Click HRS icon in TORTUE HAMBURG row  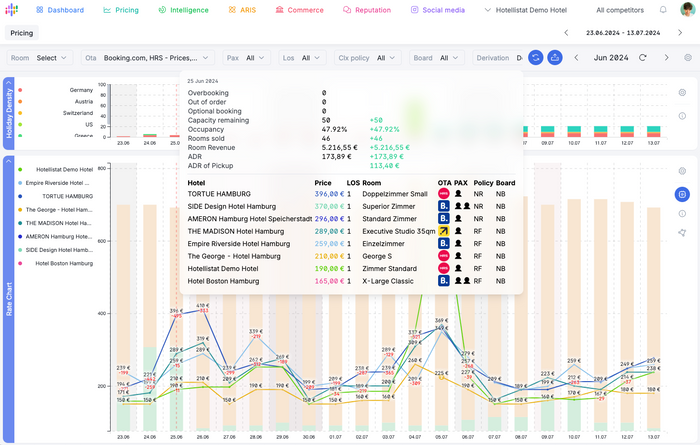[x=443, y=194]
